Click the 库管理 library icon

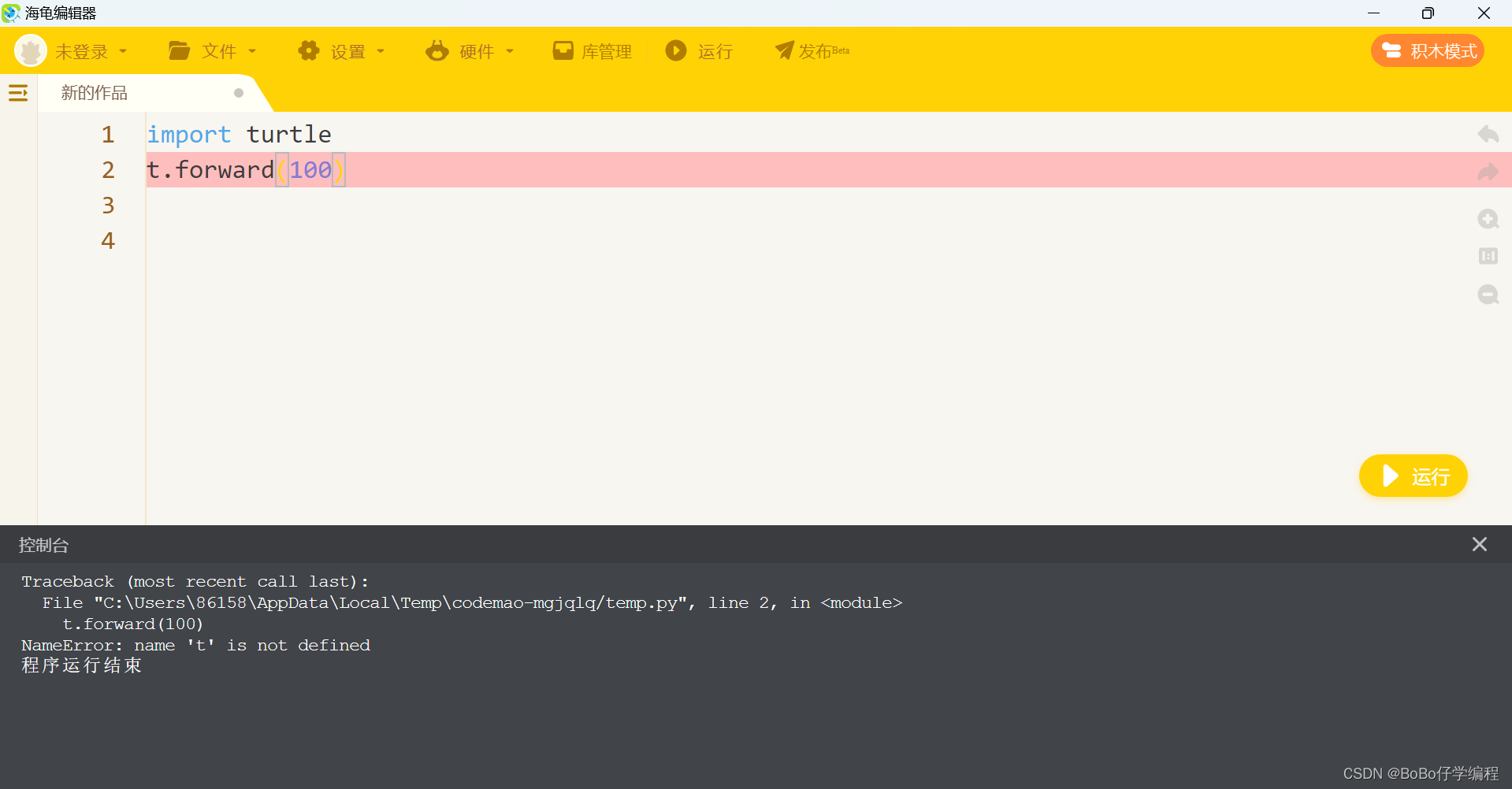pyautogui.click(x=563, y=51)
